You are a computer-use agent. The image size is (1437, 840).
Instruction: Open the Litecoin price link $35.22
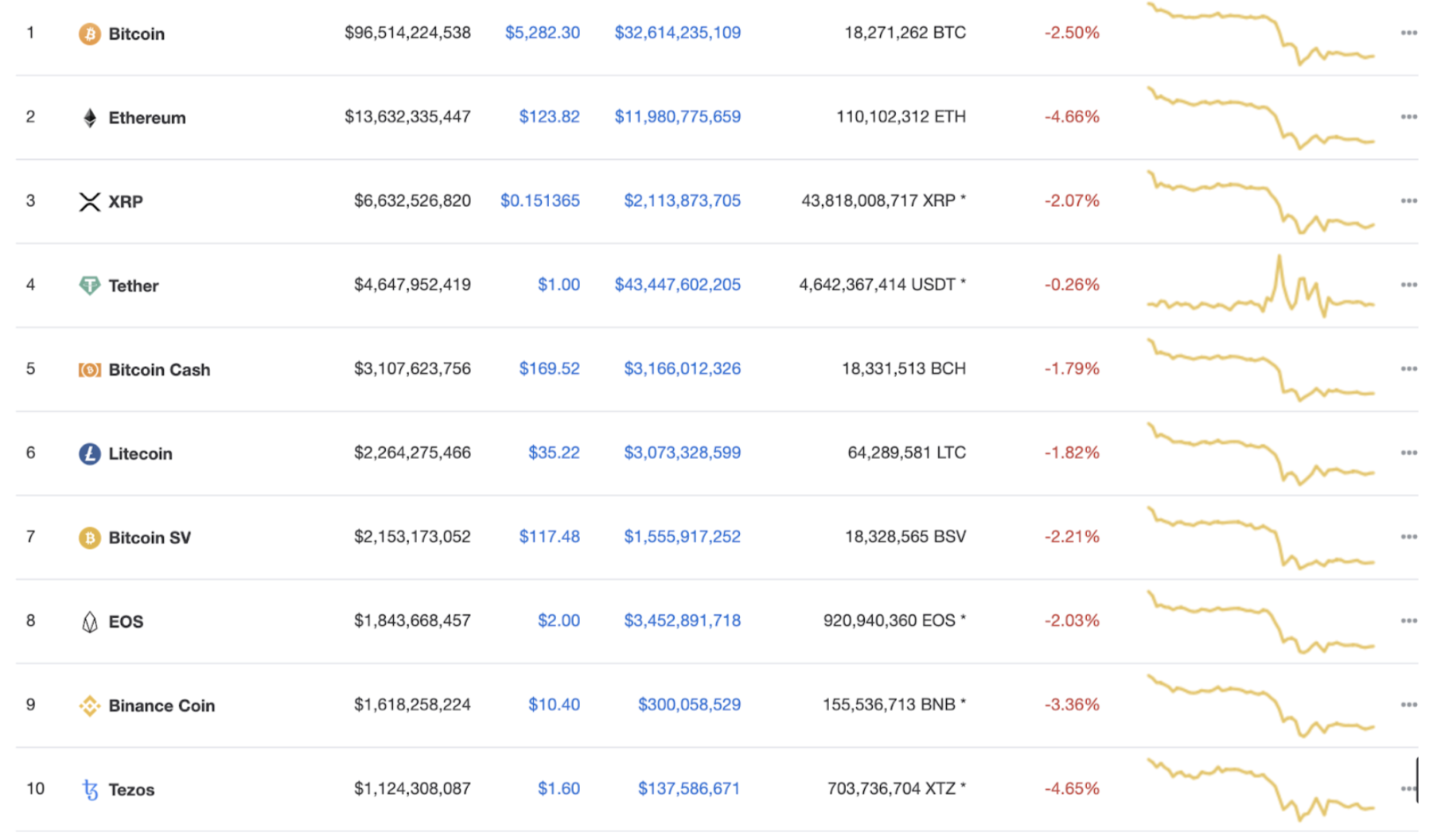tap(554, 453)
